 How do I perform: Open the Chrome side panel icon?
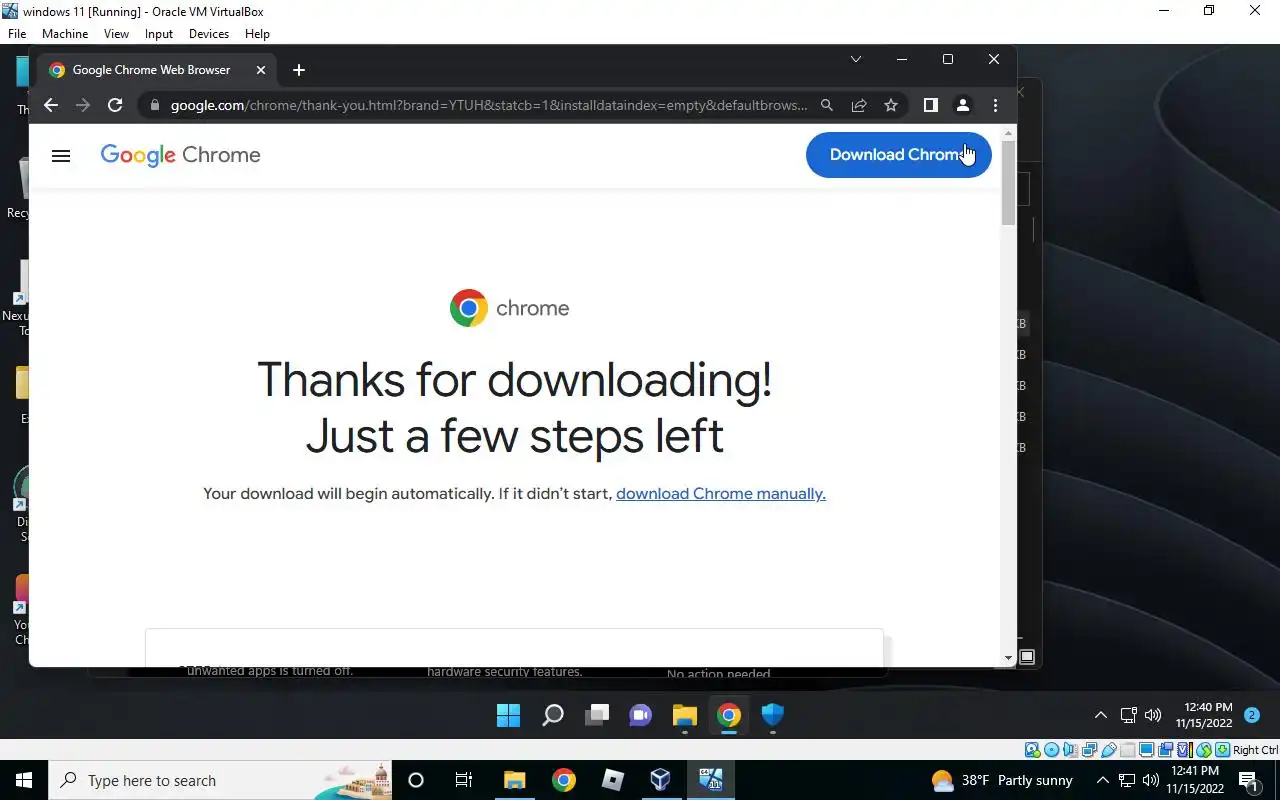930,105
